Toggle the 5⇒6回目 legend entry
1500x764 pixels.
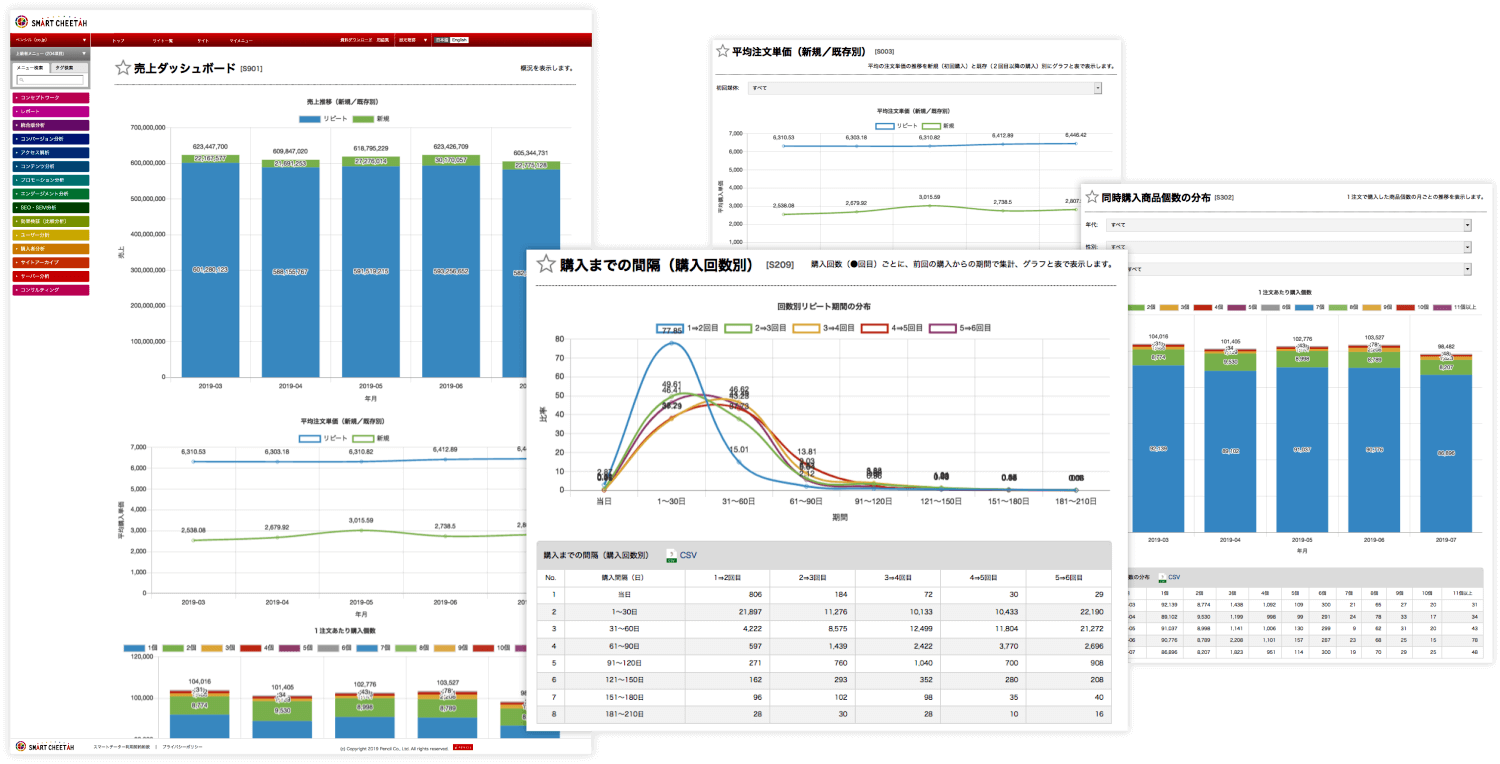coord(958,327)
